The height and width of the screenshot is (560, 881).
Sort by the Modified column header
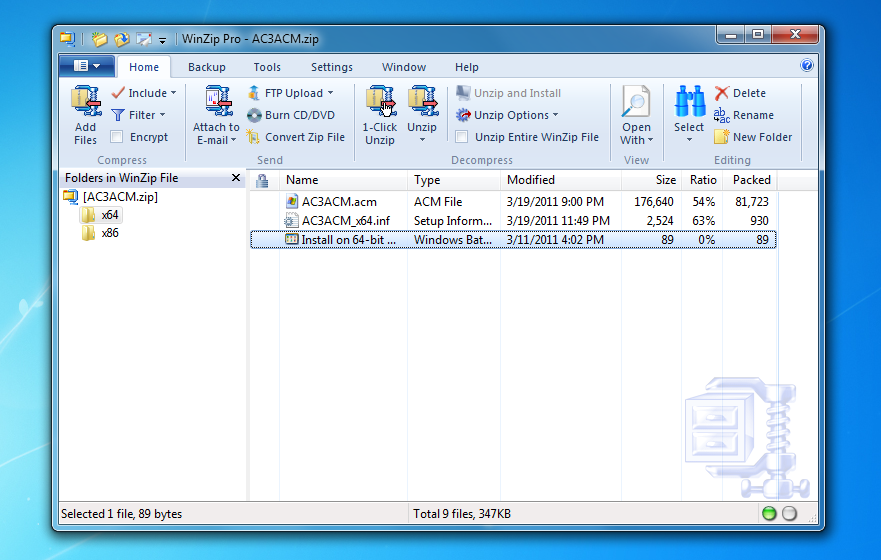(561, 180)
